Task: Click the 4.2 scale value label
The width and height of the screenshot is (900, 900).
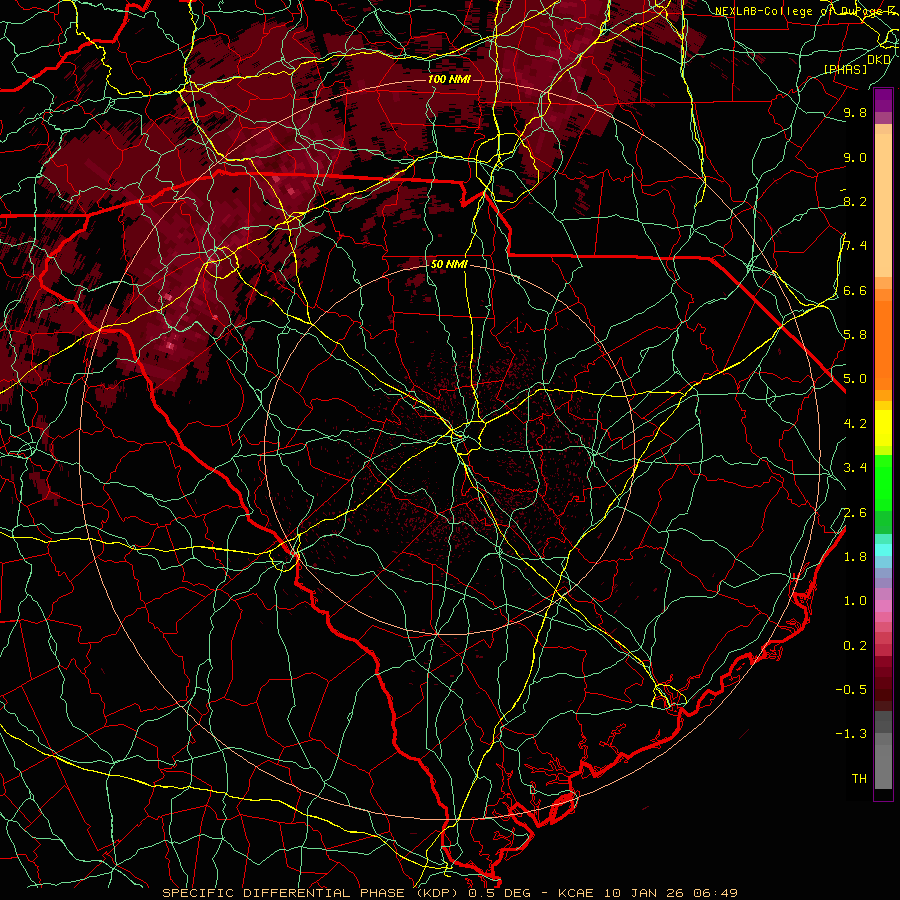Action: [855, 423]
